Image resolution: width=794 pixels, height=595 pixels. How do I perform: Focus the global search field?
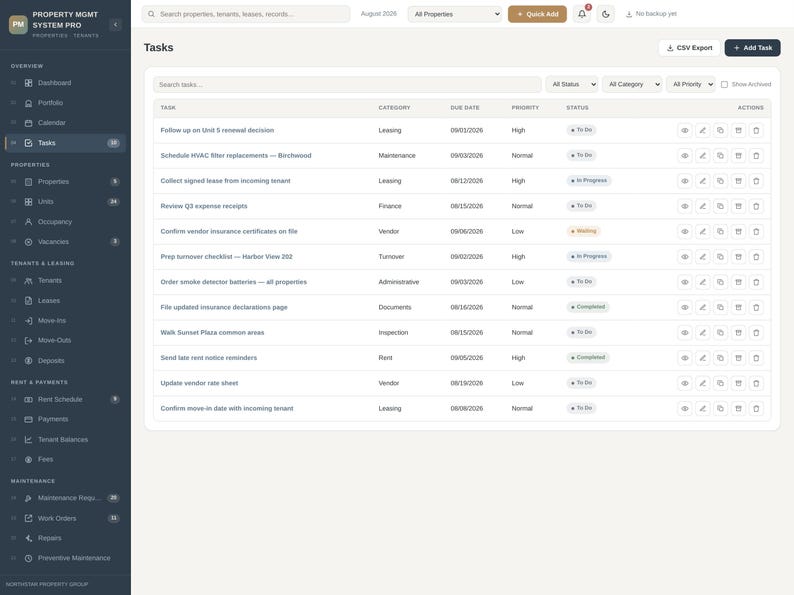[246, 14]
